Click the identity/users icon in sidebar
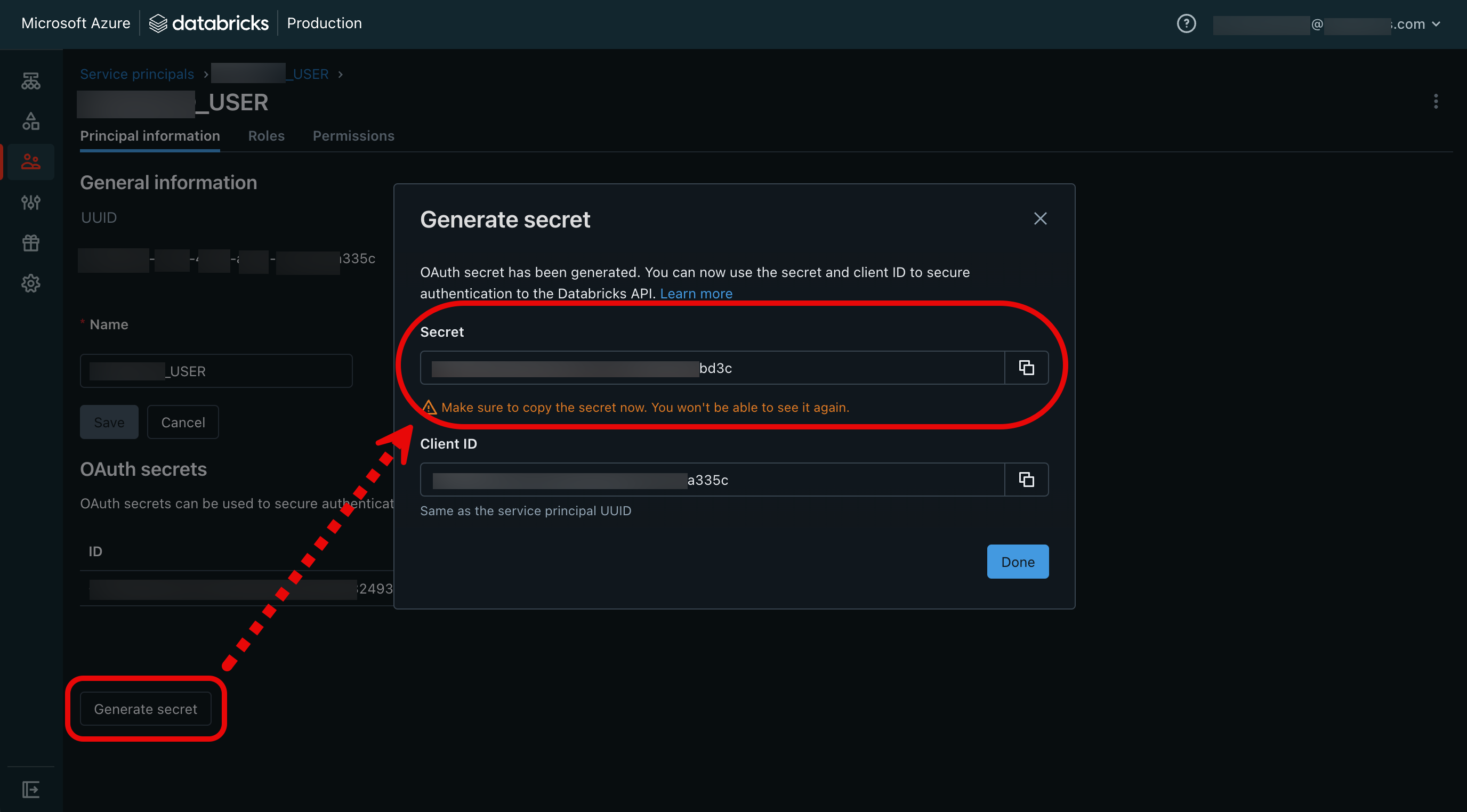This screenshot has width=1467, height=812. pyautogui.click(x=31, y=161)
